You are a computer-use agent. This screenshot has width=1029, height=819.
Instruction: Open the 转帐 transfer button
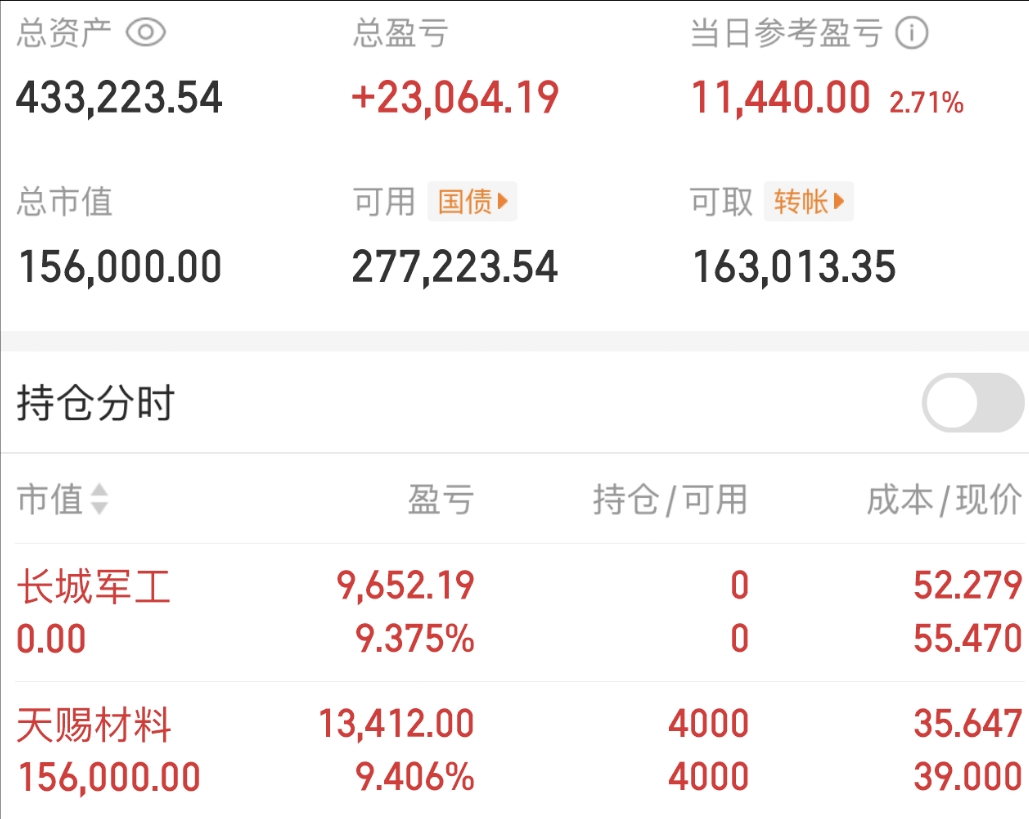coord(808,201)
